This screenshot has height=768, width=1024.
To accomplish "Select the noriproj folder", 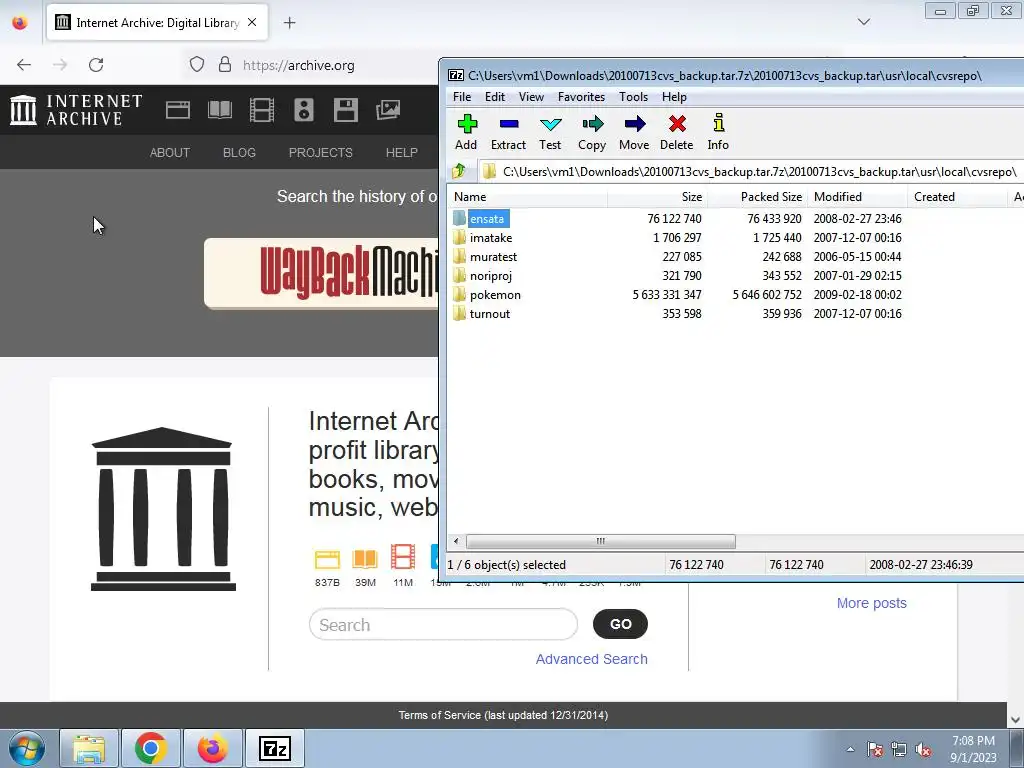I will (490, 276).
